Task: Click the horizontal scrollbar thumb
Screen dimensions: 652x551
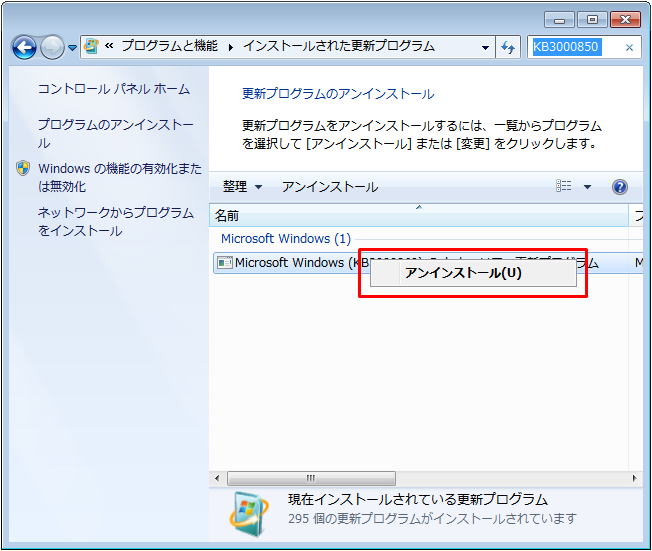Action: click(x=311, y=478)
